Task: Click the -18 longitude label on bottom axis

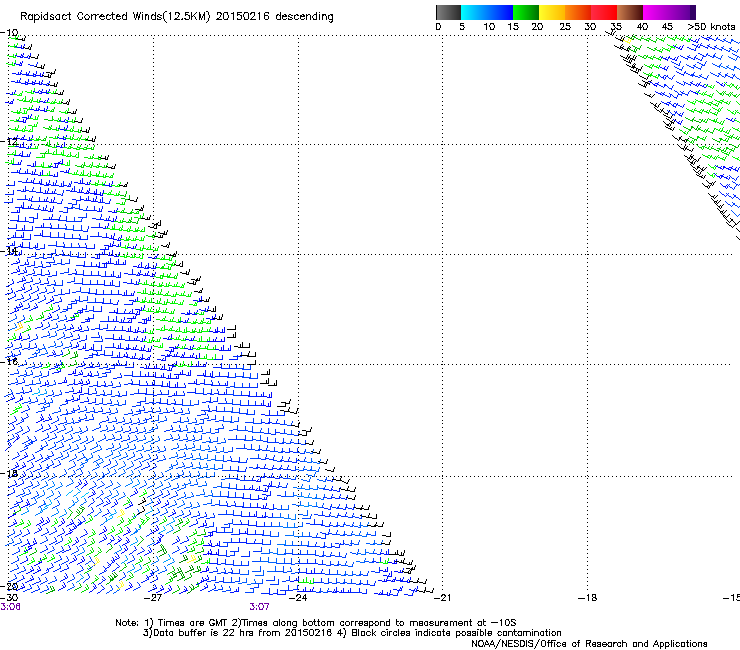Action: tap(588, 598)
